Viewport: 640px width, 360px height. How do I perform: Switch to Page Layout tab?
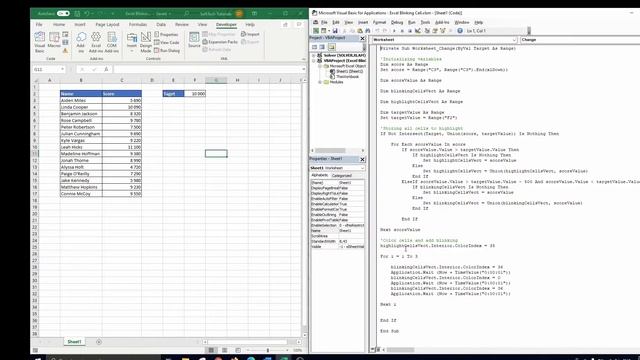pyautogui.click(x=107, y=24)
